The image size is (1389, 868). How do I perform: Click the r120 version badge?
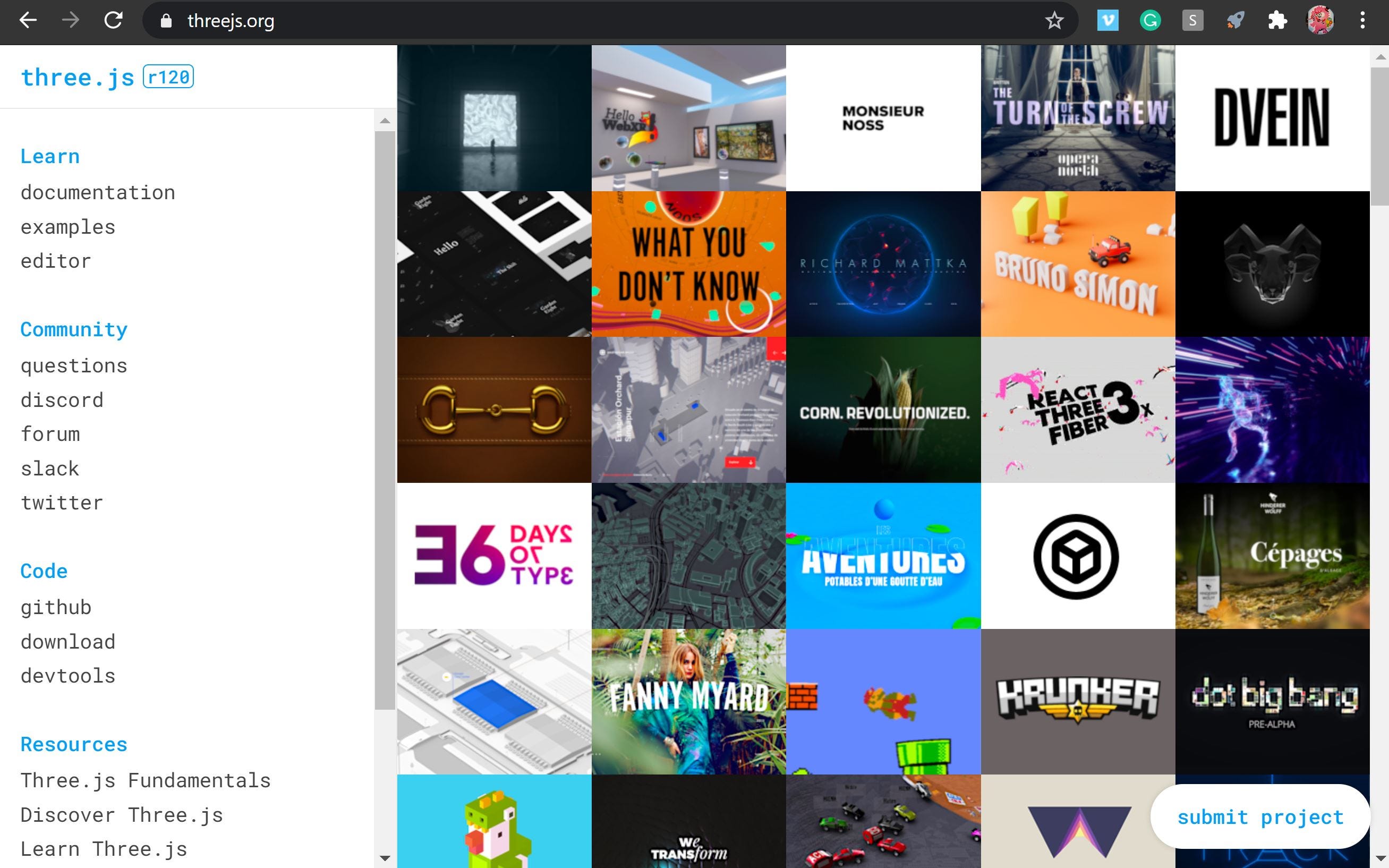(168, 75)
